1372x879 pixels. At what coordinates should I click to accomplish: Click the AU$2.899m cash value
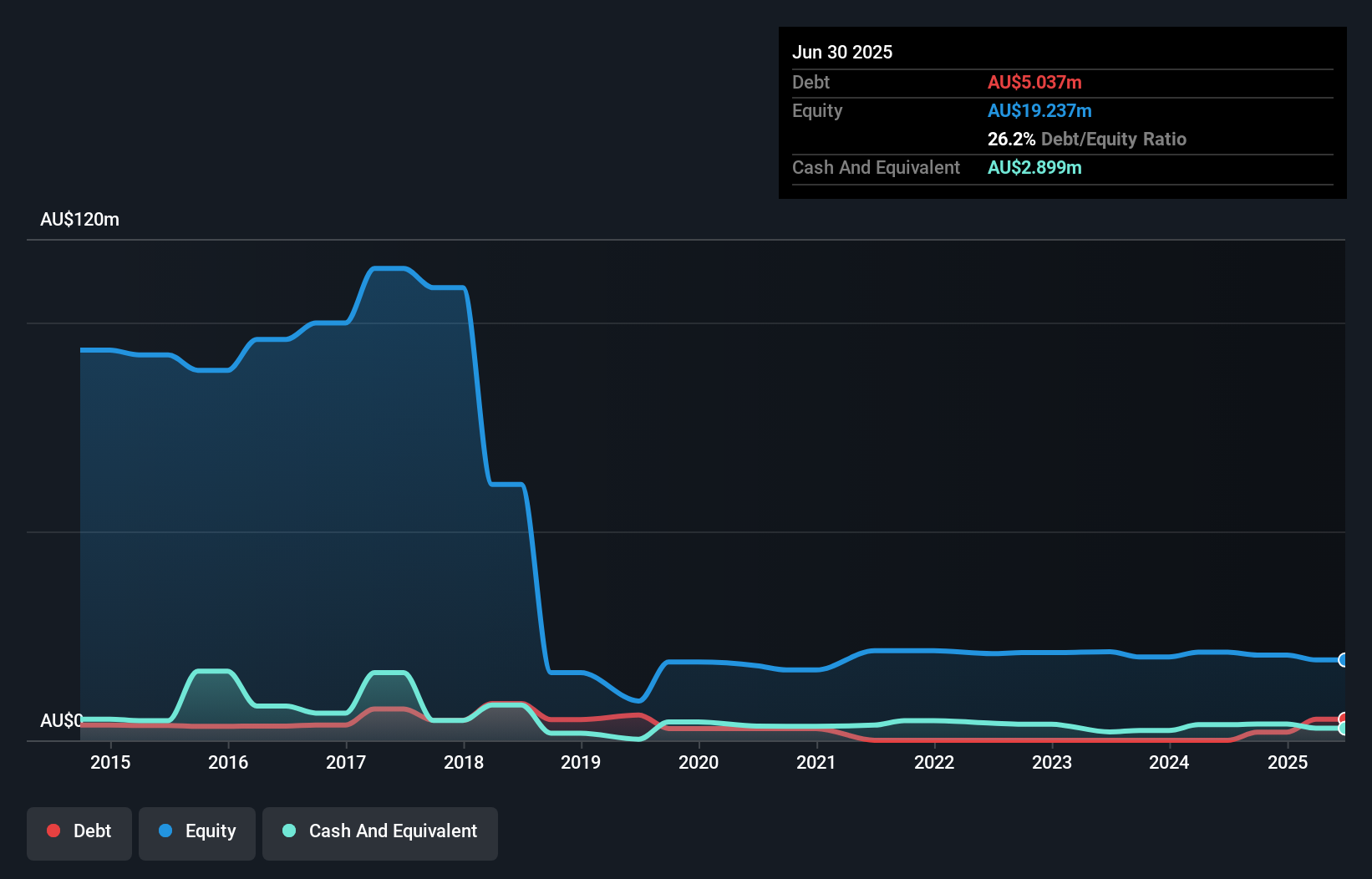[1034, 167]
